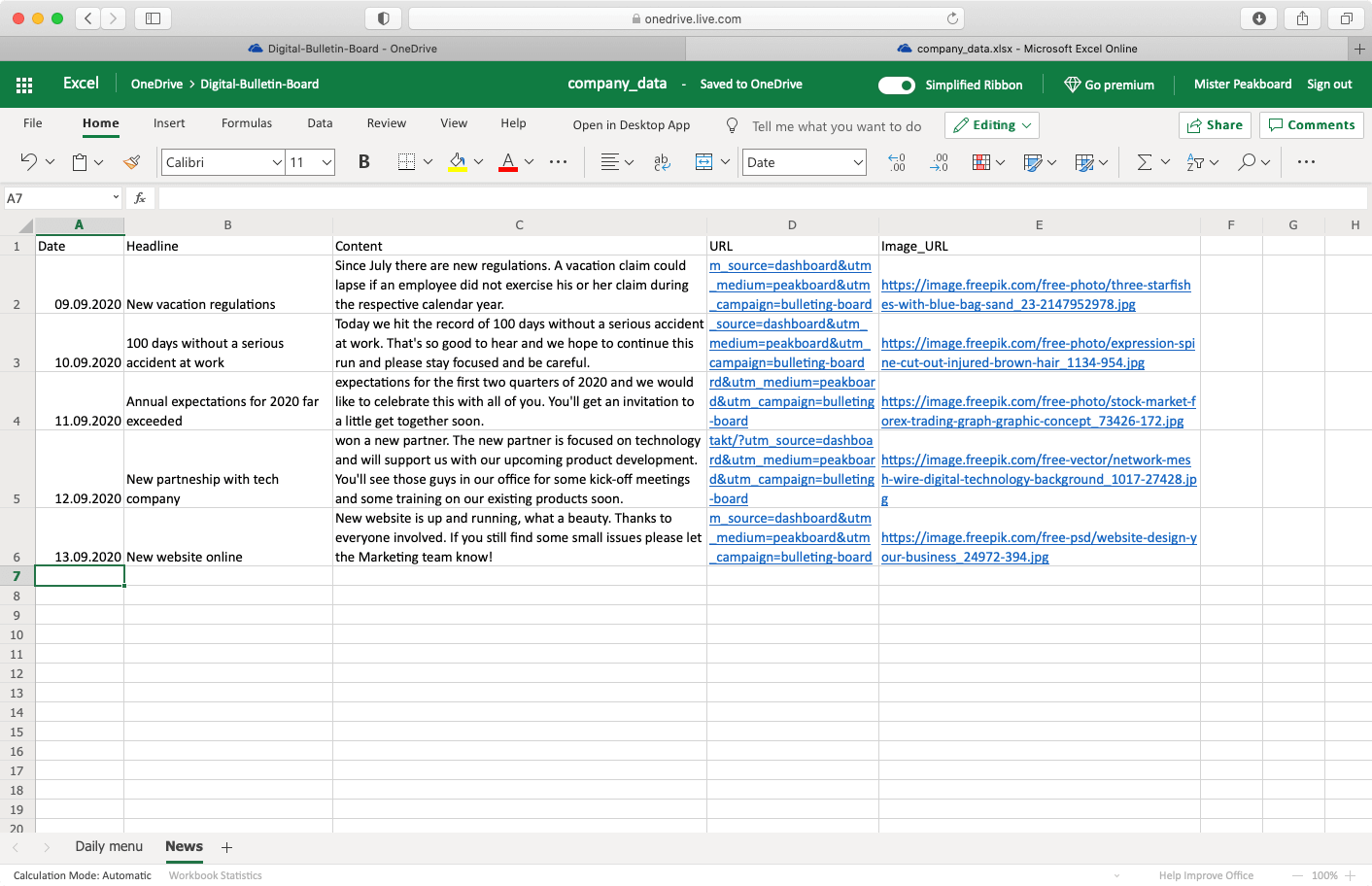Viewport: 1372px width, 886px height.
Task: Open the starfish image URL link
Action: point(1036,294)
